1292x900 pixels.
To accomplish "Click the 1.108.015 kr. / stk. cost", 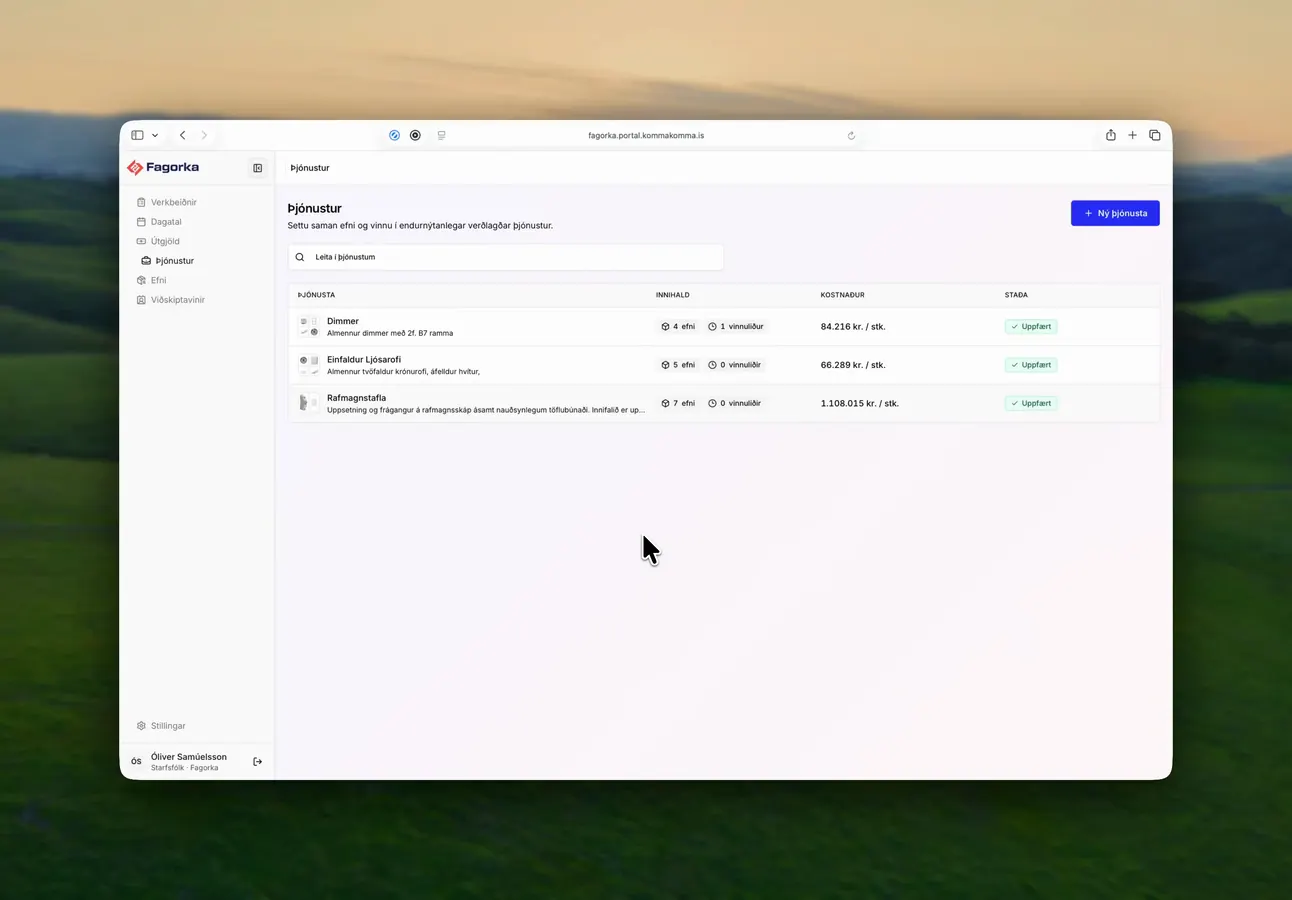I will click(860, 403).
